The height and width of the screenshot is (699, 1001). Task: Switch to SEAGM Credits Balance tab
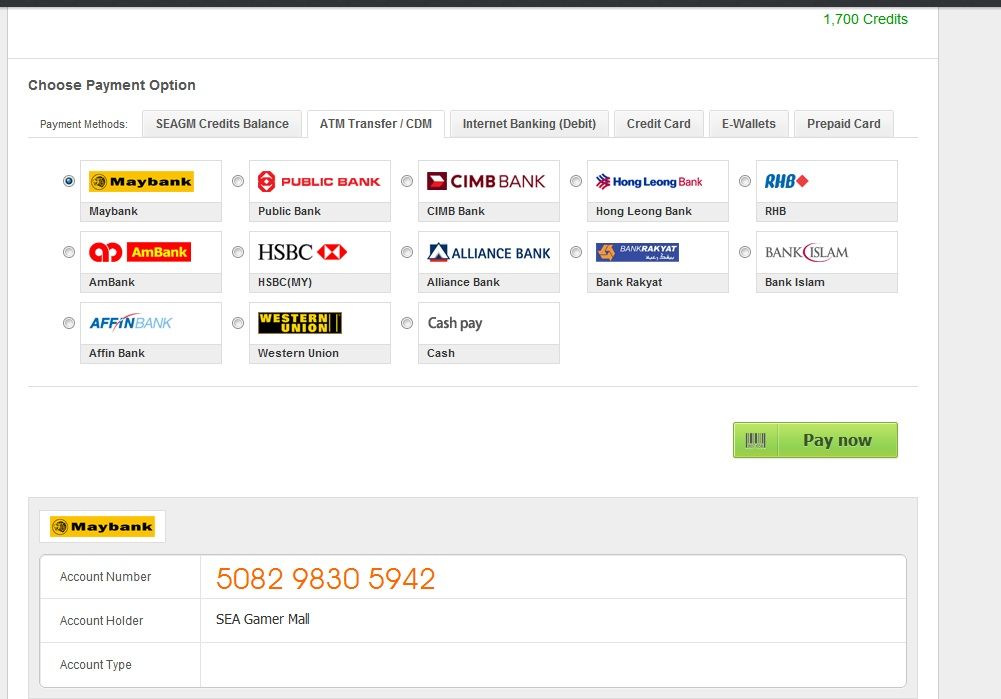tap(222, 124)
